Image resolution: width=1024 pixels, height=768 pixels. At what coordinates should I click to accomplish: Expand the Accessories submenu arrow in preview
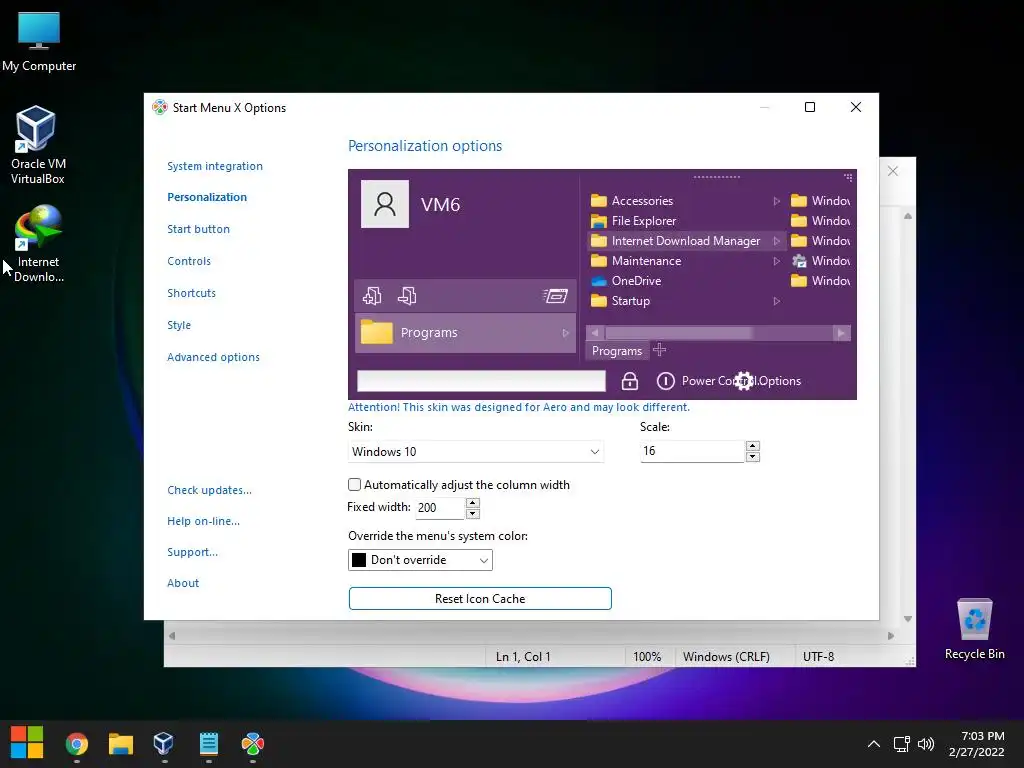(x=776, y=201)
